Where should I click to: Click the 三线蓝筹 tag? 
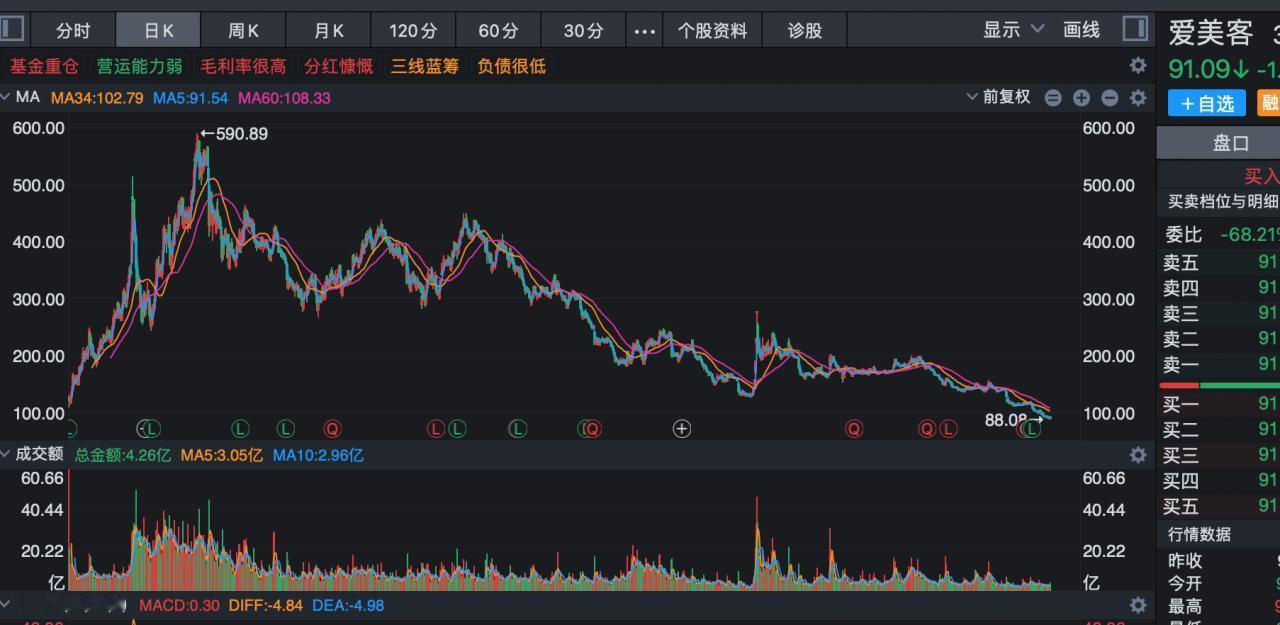click(x=425, y=66)
